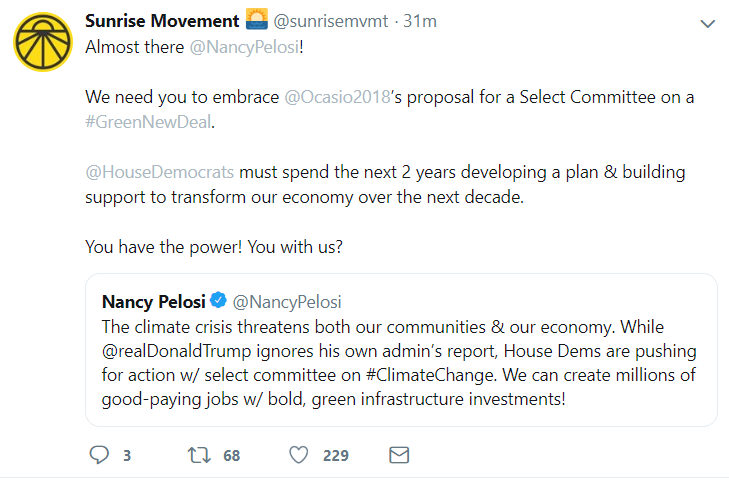Image resolution: width=729 pixels, height=483 pixels.
Task: Click the @sunrisemvmt handle
Action: [x=331, y=22]
